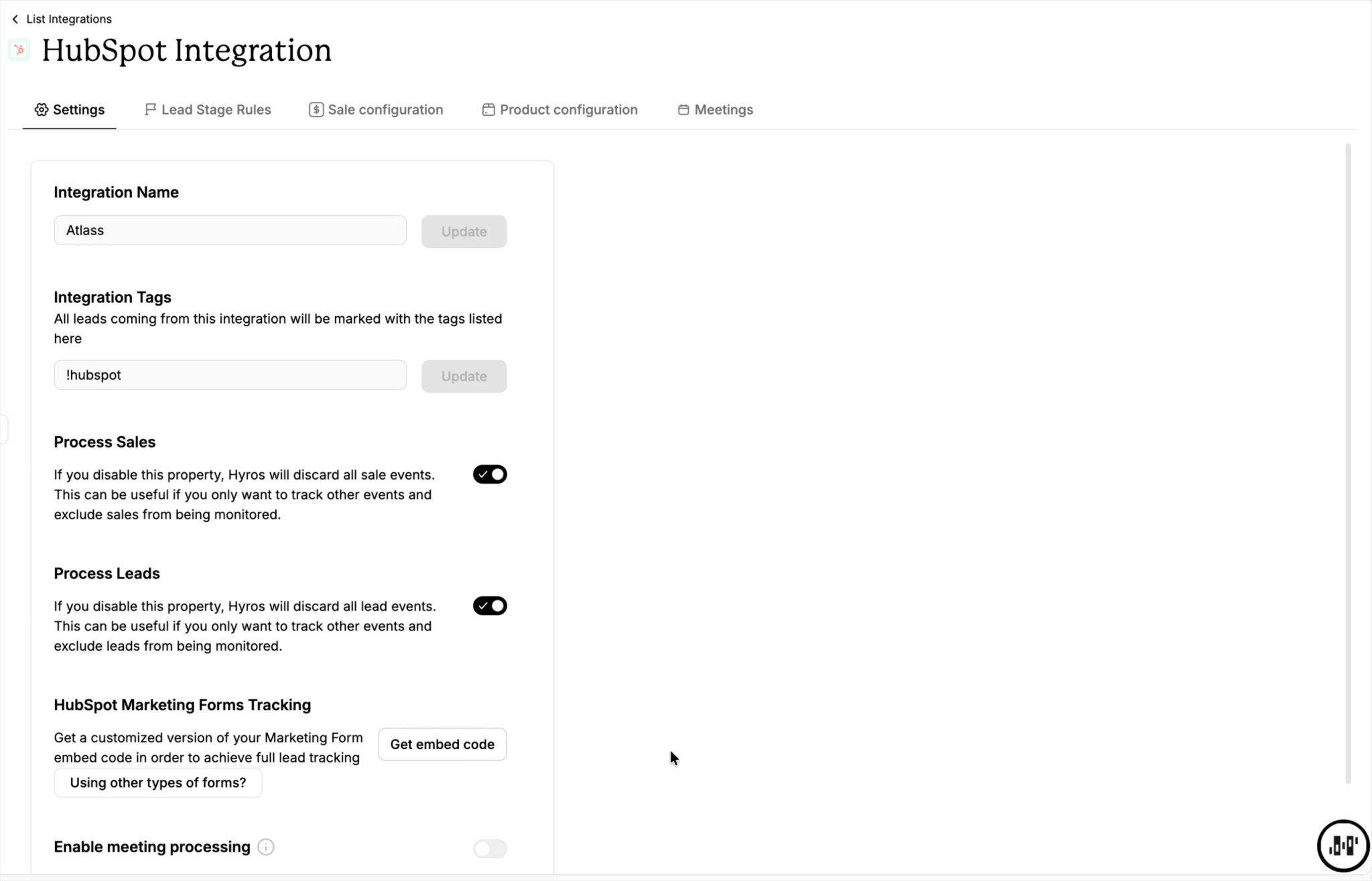Disable the Process Leads toggle

coord(490,606)
